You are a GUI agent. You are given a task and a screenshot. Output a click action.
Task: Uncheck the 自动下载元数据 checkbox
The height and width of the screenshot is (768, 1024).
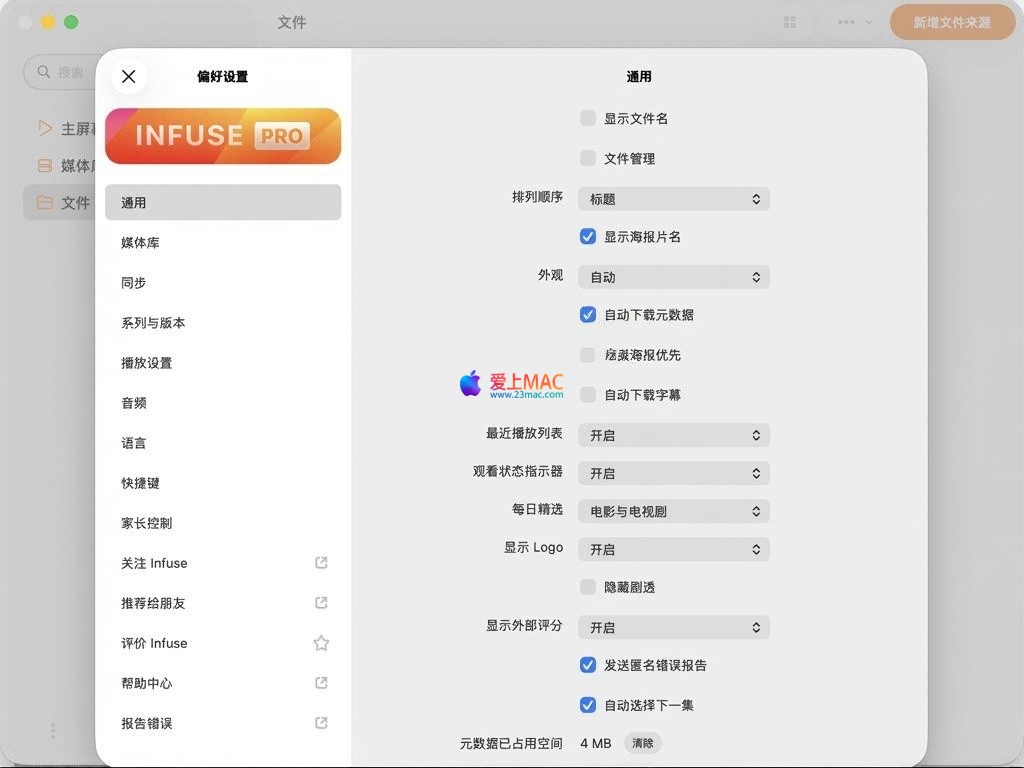(x=588, y=314)
